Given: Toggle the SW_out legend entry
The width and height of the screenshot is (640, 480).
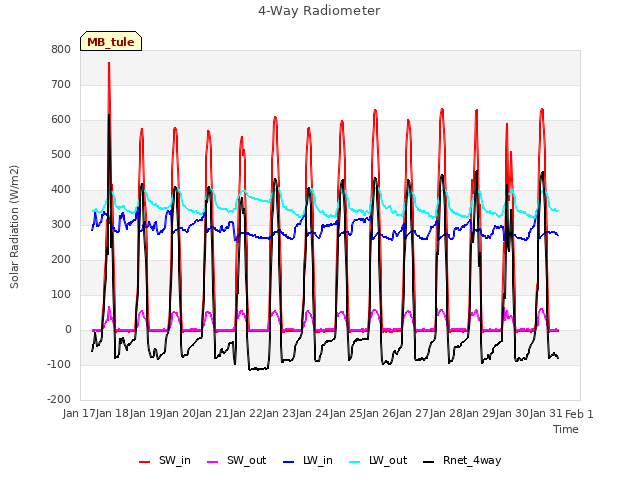Looking at the screenshot, I should tap(237, 460).
